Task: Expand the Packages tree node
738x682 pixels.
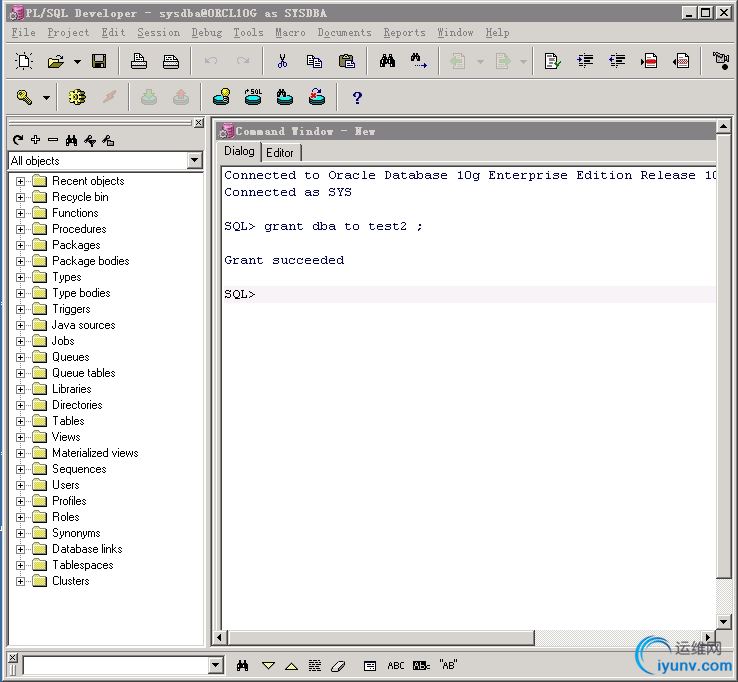Action: (x=20, y=245)
